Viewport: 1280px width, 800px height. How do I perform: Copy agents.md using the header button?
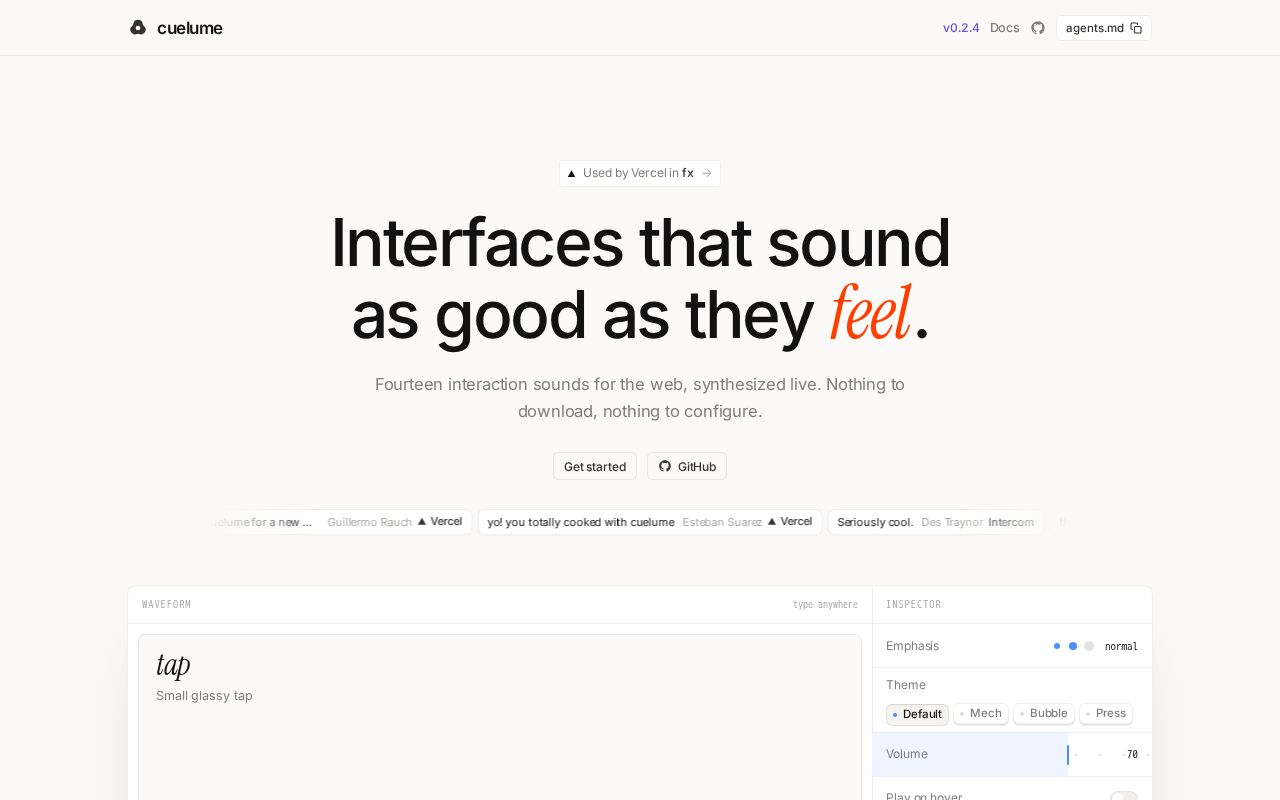point(1104,28)
